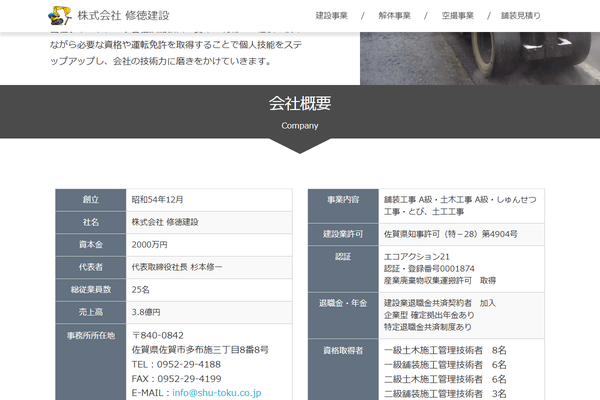The width and height of the screenshot is (600, 400).
Task: Open the 舗装見積り menu item
Action: pyautogui.click(x=521, y=16)
